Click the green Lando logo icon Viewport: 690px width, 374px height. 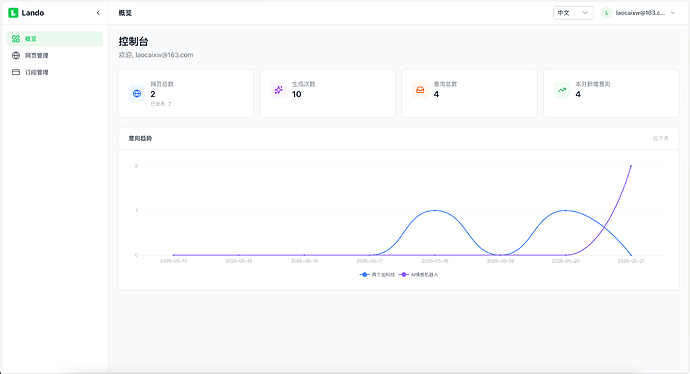pos(13,13)
